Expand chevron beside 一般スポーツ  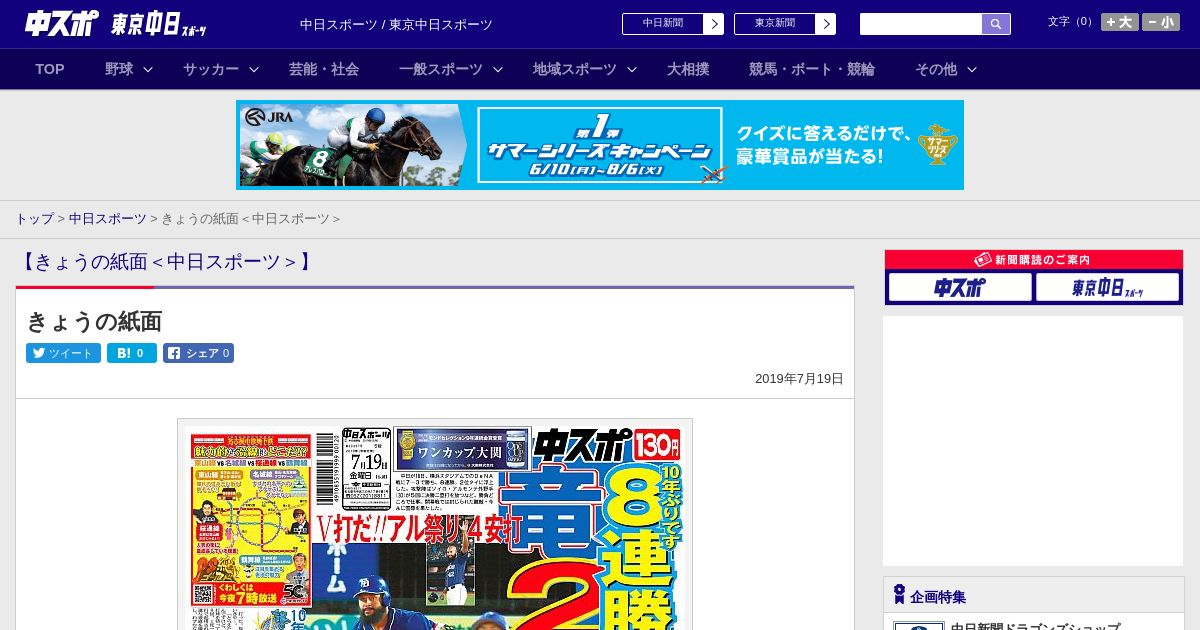(498, 69)
